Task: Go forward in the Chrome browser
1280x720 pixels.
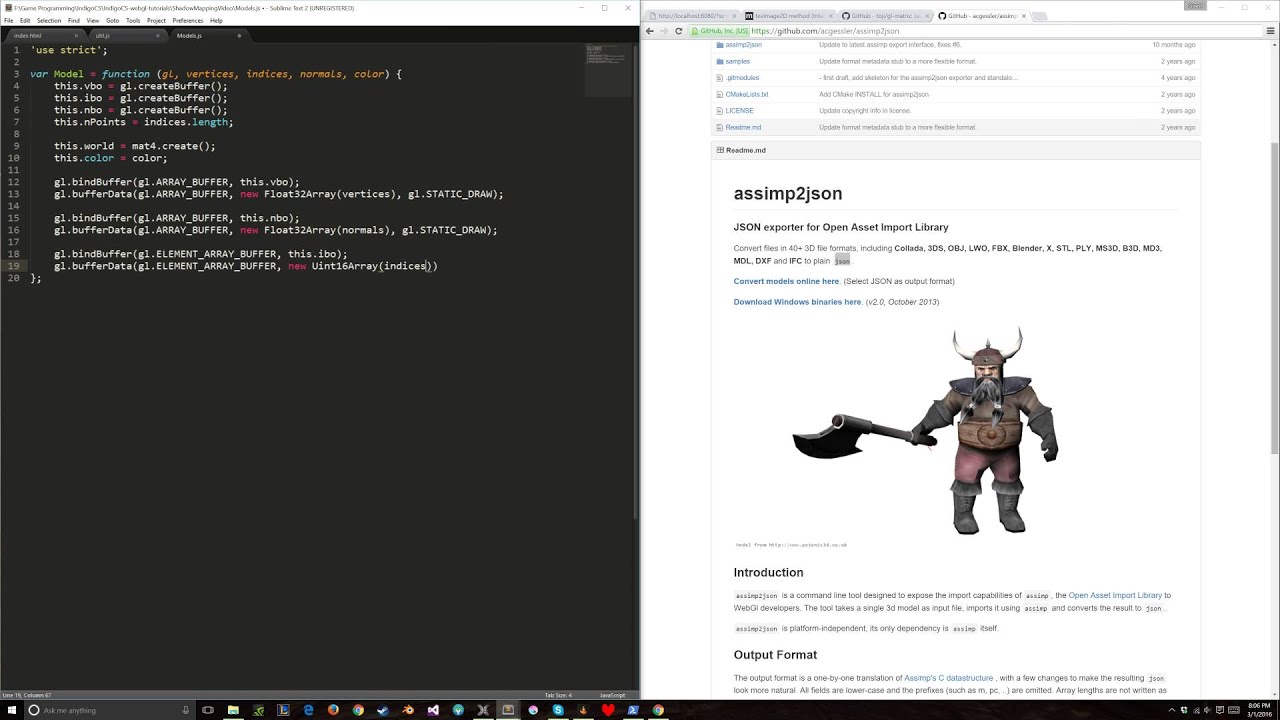Action: click(664, 31)
